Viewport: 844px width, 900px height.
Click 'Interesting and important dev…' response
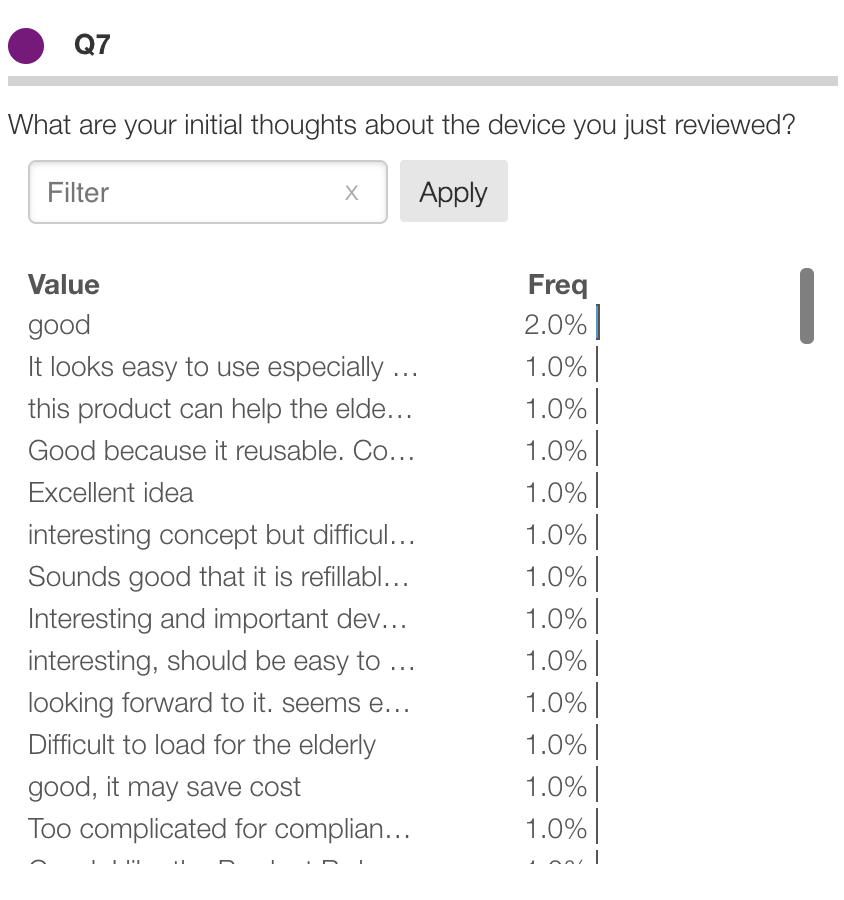[x=217, y=619]
